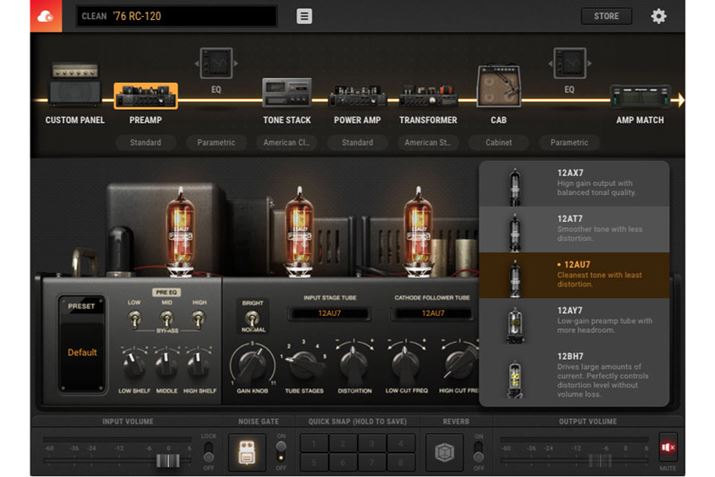Open the Power Amp module
The width and height of the screenshot is (715, 477).
(x=357, y=93)
